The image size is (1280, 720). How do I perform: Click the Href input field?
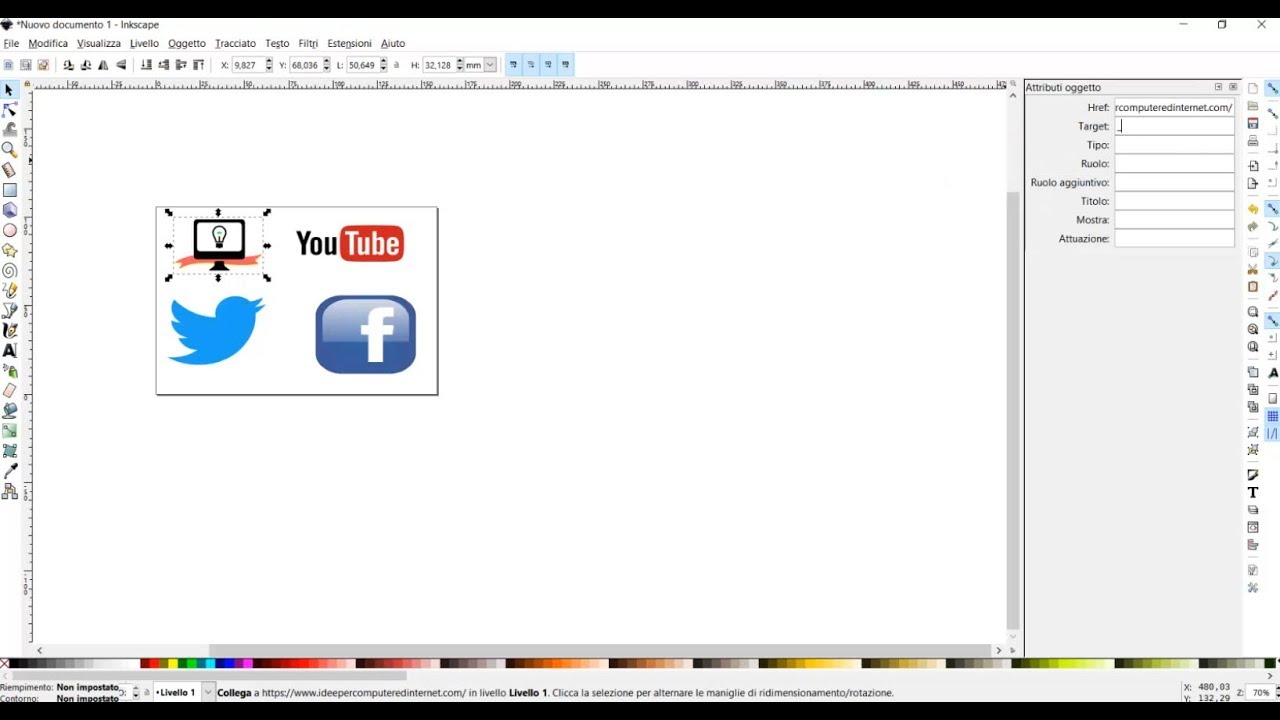tap(1174, 107)
